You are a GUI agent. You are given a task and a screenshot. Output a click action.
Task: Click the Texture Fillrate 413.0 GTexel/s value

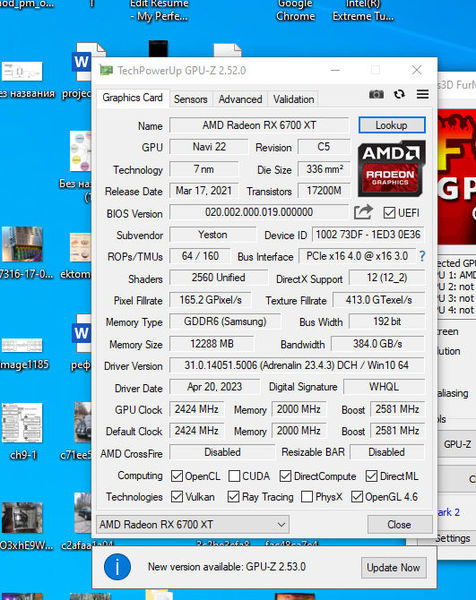coord(379,300)
